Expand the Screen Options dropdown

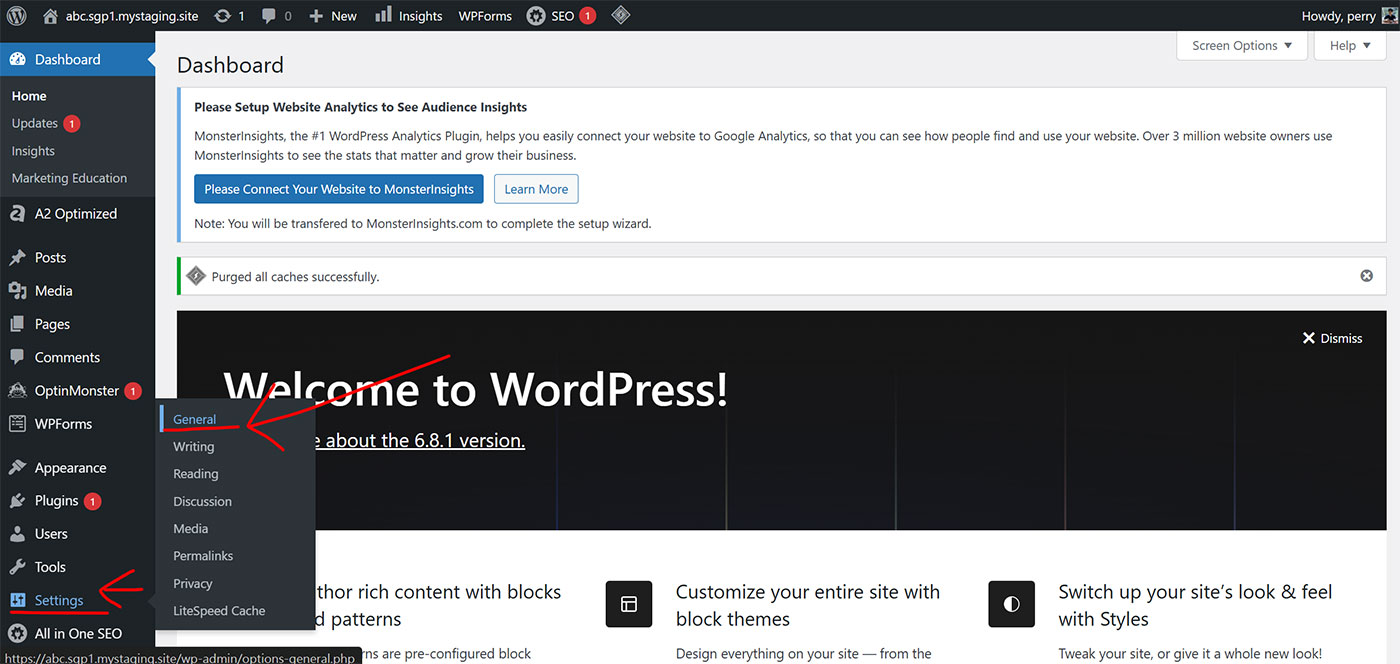point(1242,45)
